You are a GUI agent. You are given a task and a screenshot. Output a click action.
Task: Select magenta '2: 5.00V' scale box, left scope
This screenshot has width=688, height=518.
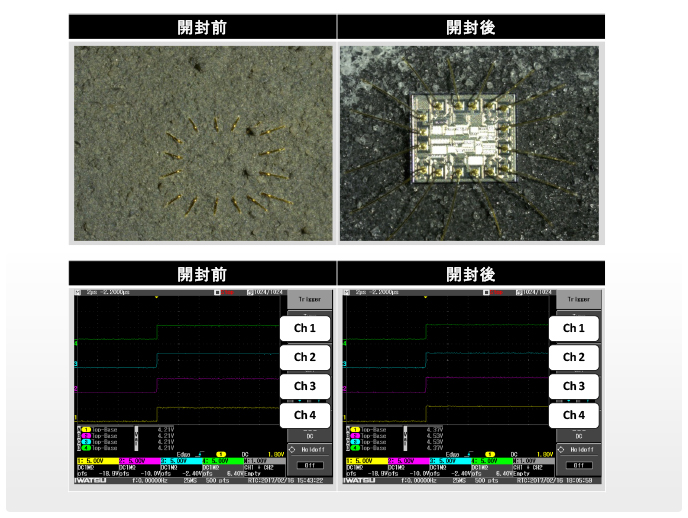139,461
